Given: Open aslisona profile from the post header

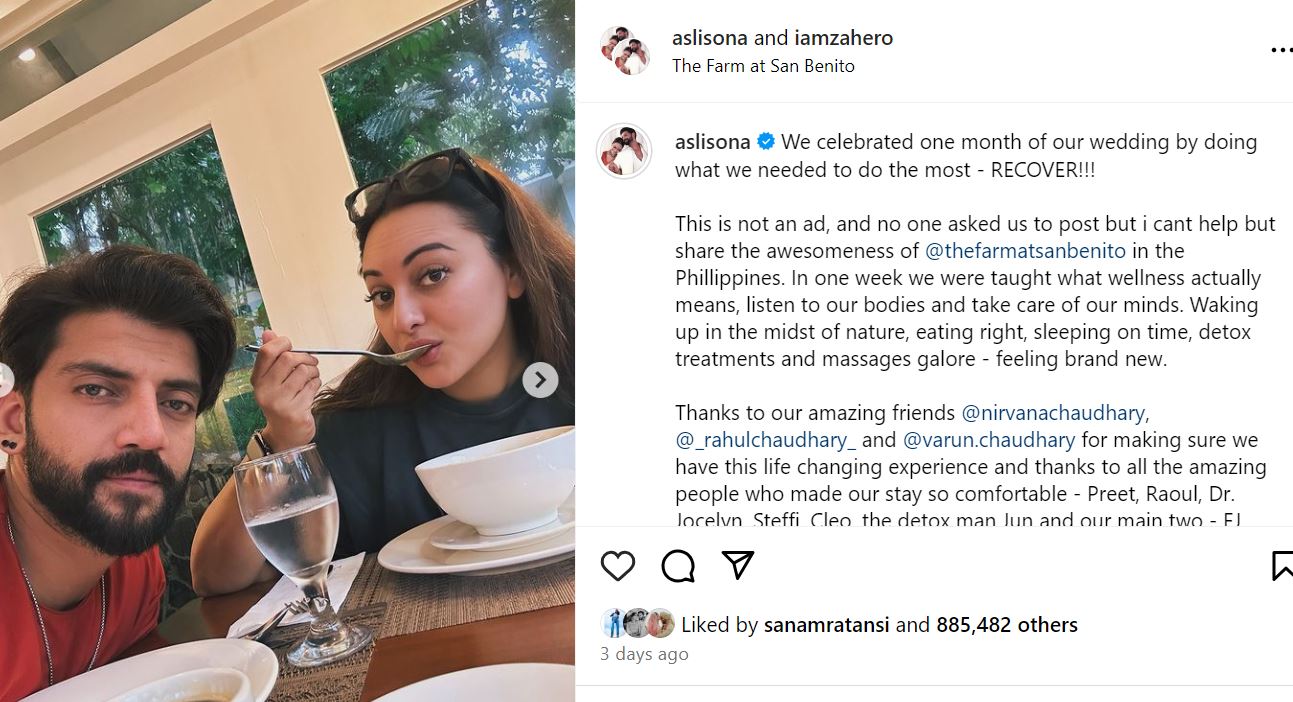Looking at the screenshot, I should coord(710,38).
